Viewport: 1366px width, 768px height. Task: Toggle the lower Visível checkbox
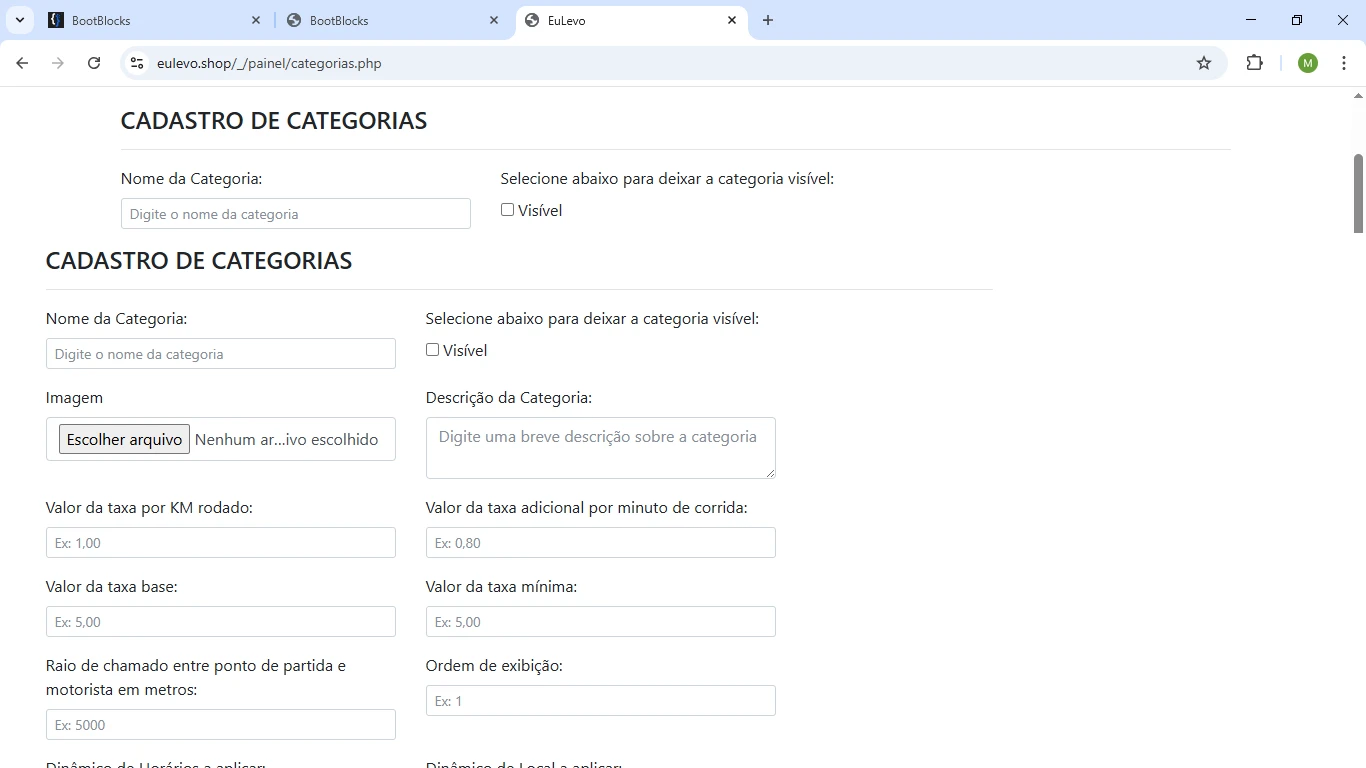click(x=432, y=350)
